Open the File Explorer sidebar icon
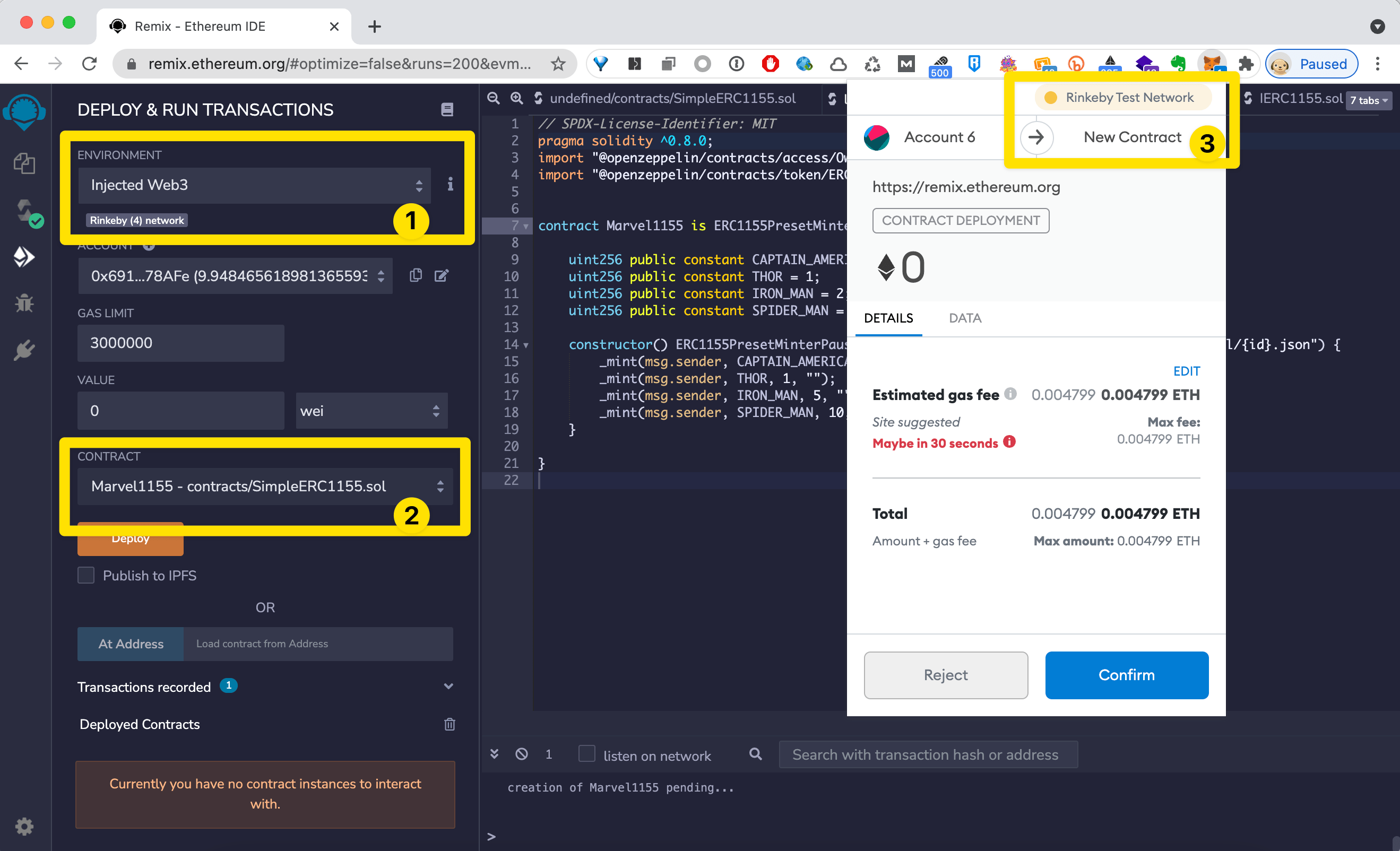 pyautogui.click(x=24, y=164)
